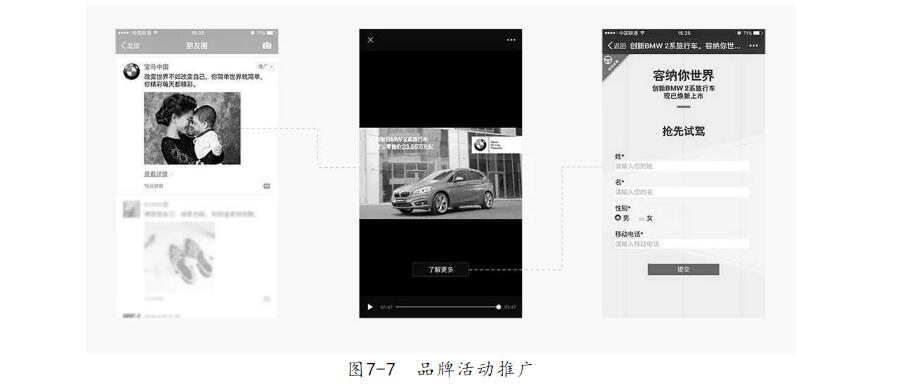Tap the comment icon under blurred post
912x386 pixels.
tap(267, 299)
